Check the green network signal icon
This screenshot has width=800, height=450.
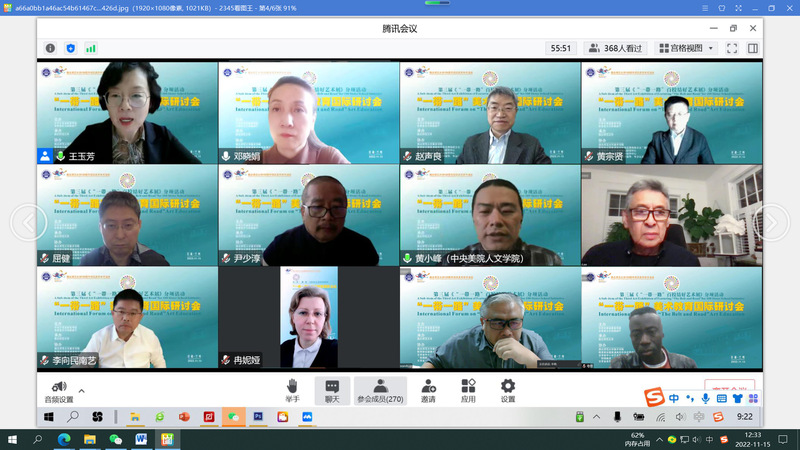click(91, 48)
